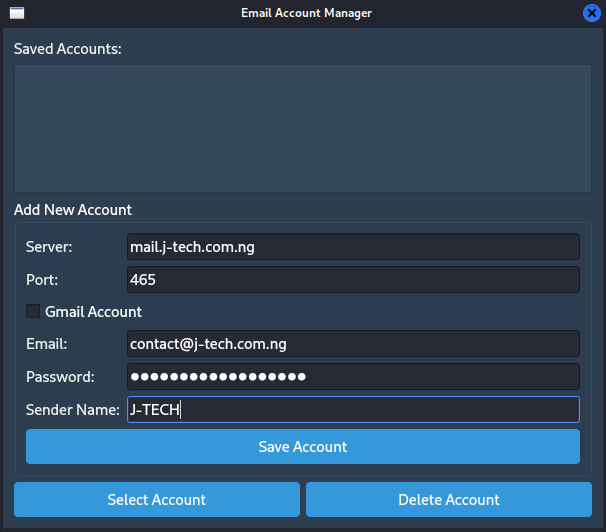The width and height of the screenshot is (606, 532).
Task: Focus the Server field with mail.j-tech.com.ng
Action: (353, 247)
